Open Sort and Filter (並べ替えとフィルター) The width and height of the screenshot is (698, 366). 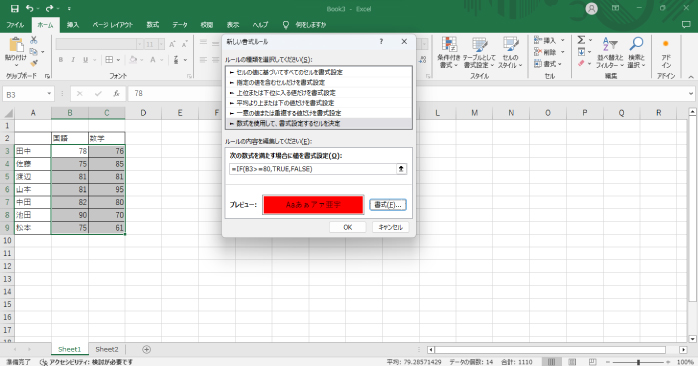(x=610, y=53)
